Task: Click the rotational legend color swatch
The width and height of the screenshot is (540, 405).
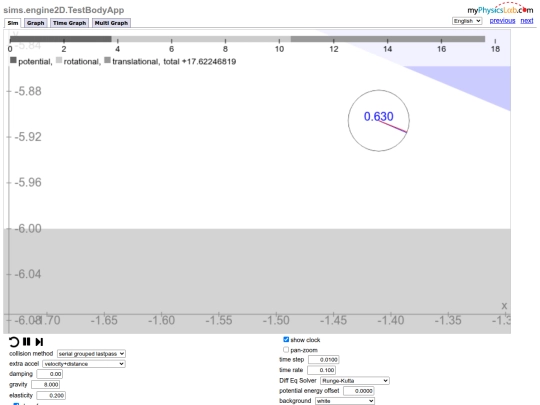Action: coord(59,60)
